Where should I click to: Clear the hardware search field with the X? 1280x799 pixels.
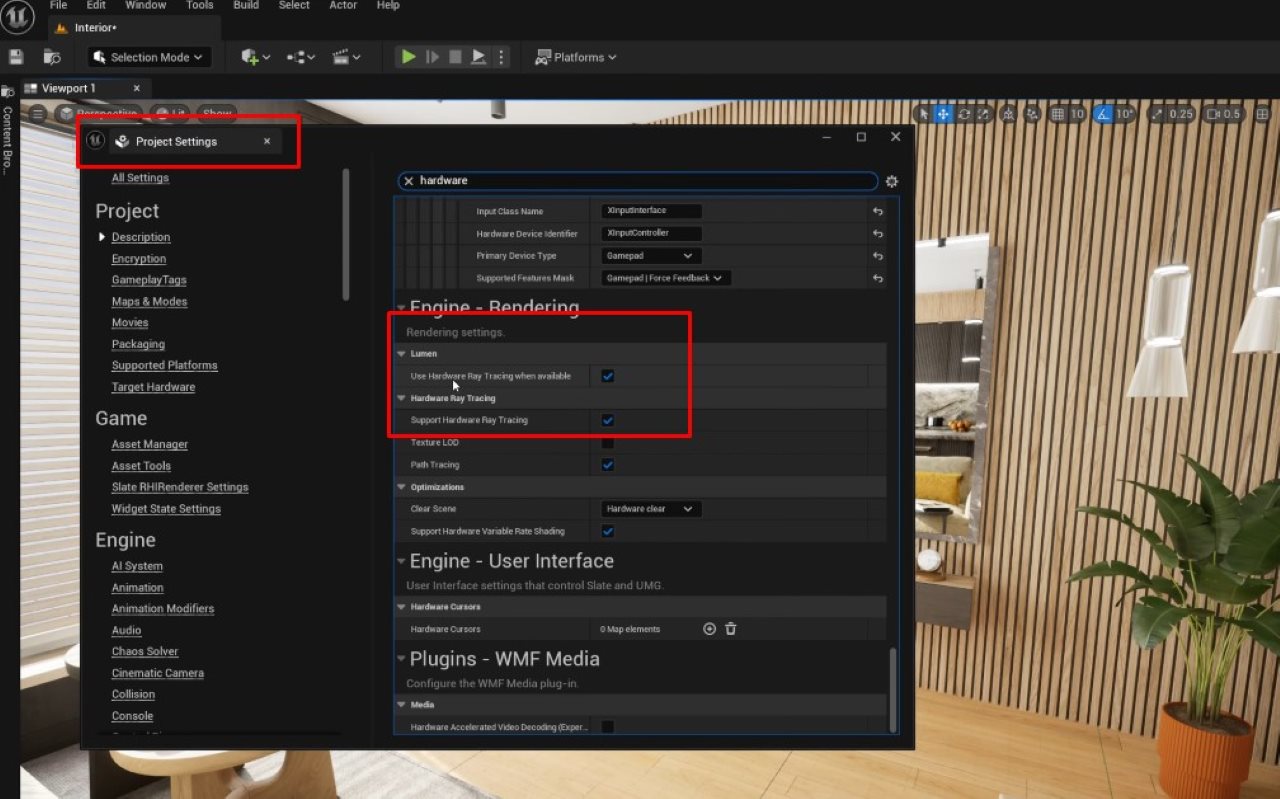(408, 180)
